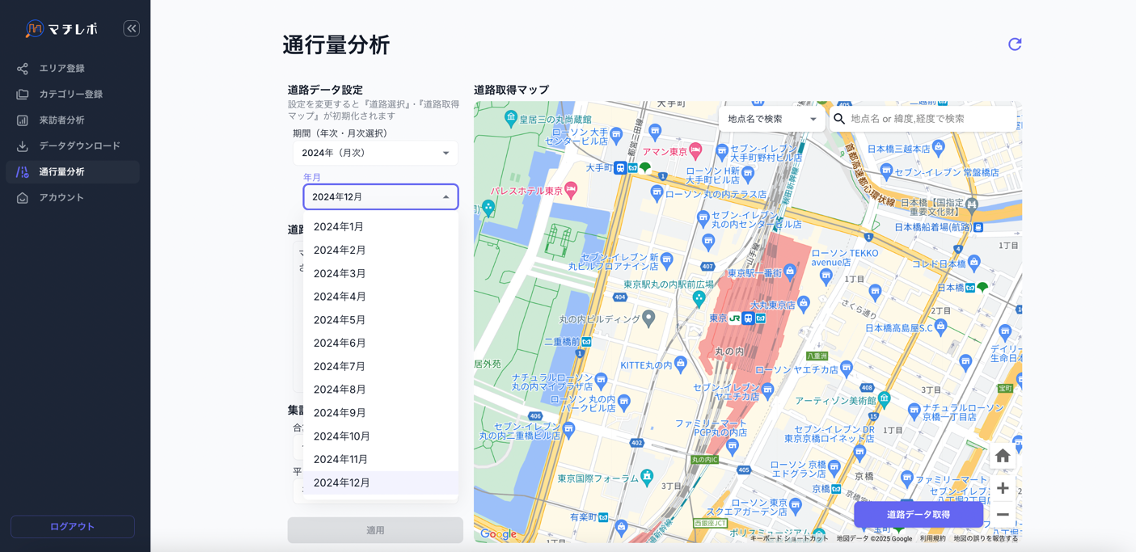Click the magnifier search icon on map

tap(840, 119)
